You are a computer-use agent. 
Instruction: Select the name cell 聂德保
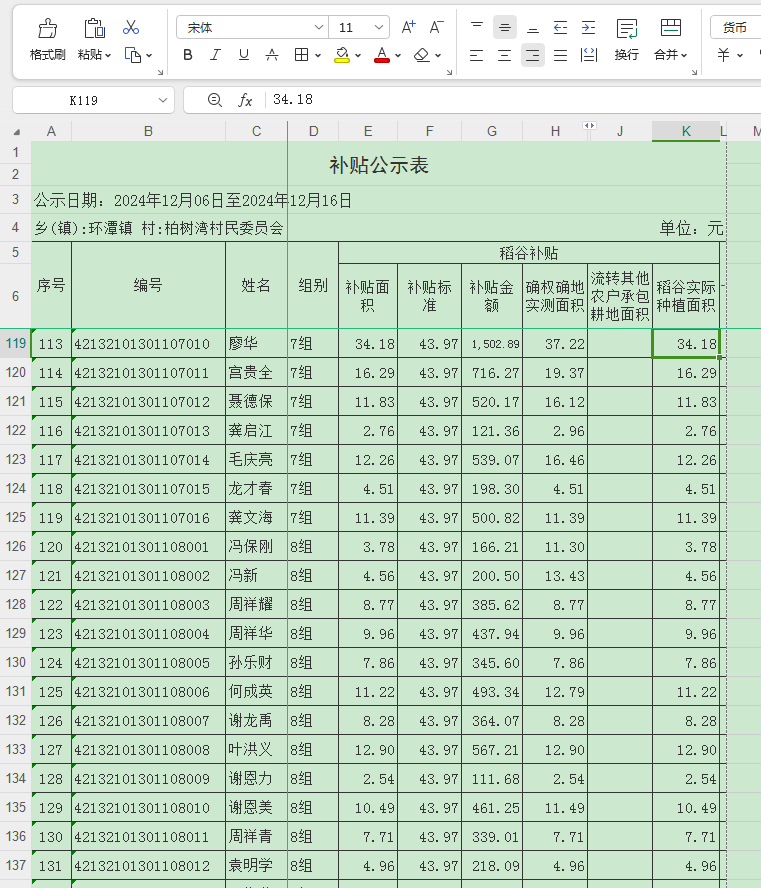click(x=256, y=402)
